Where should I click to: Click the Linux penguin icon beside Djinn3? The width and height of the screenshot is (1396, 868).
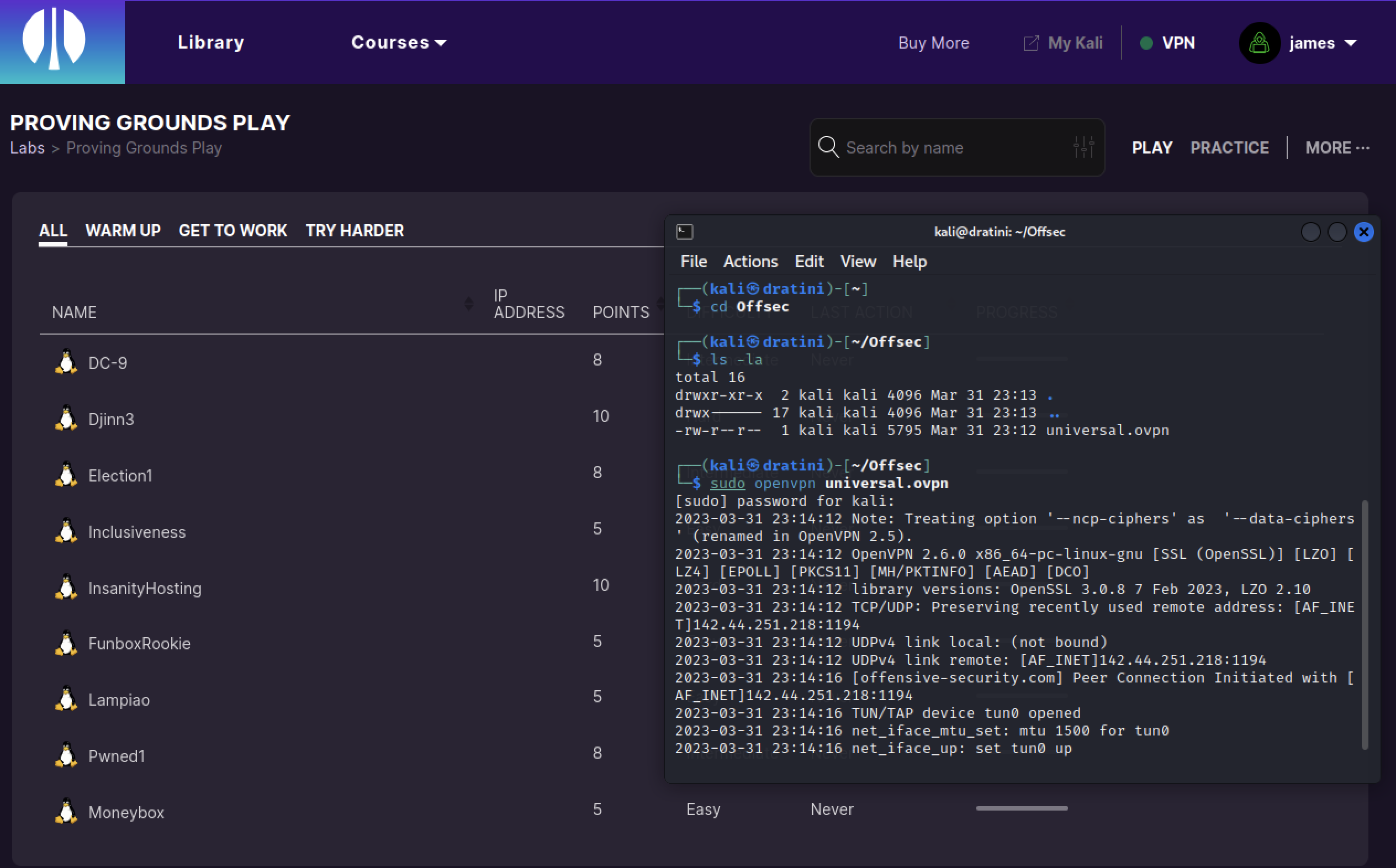[x=67, y=417]
